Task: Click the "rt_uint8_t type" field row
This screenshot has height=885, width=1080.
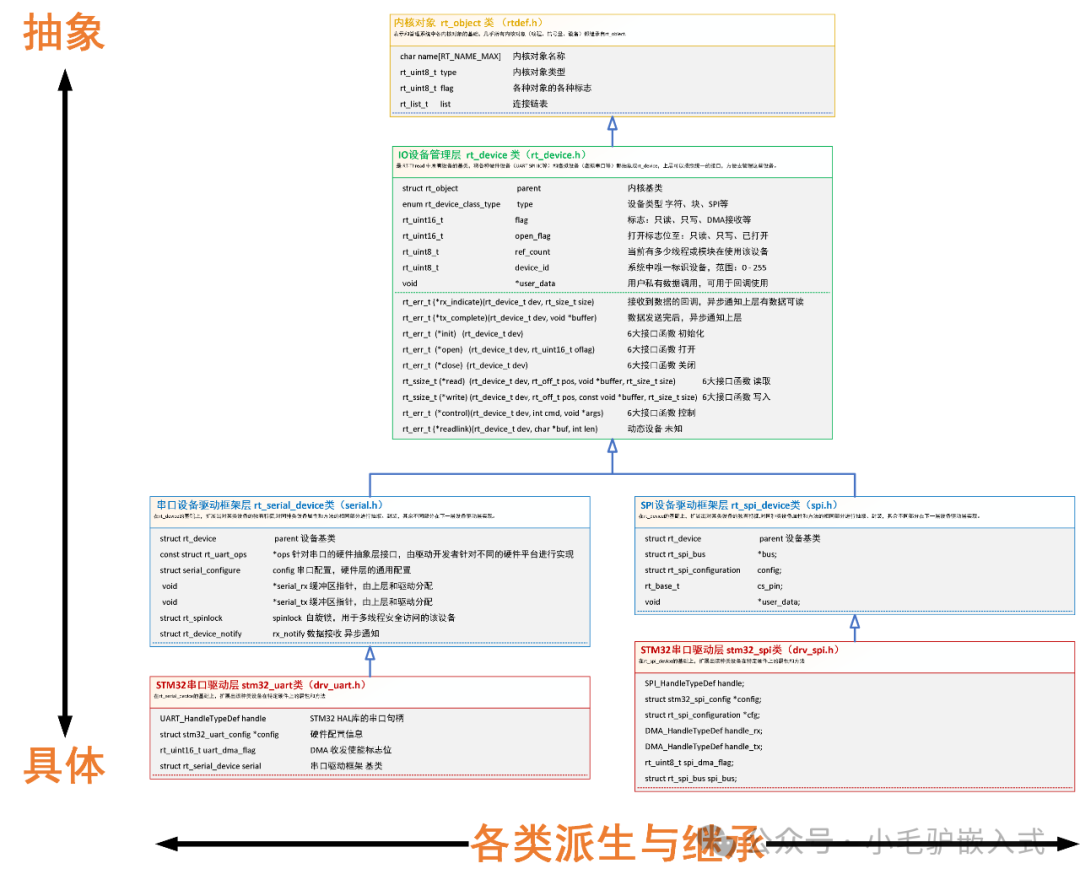Action: (x=428, y=72)
